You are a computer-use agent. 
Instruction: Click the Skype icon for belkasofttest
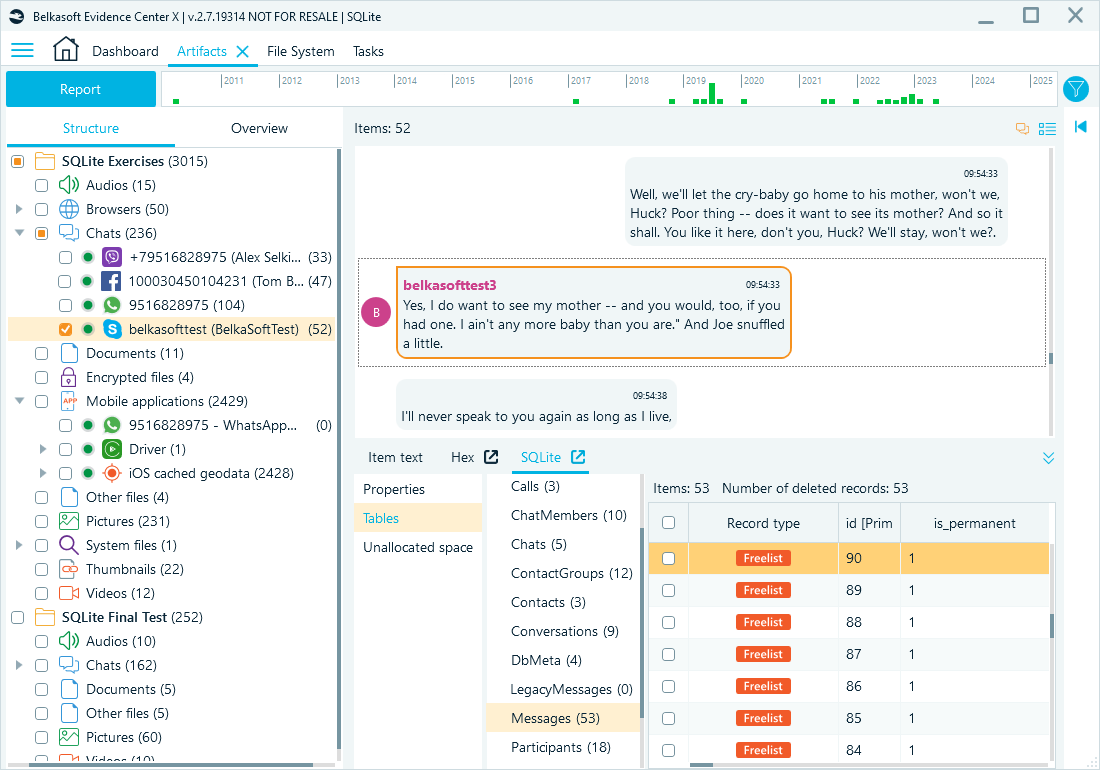pos(112,329)
